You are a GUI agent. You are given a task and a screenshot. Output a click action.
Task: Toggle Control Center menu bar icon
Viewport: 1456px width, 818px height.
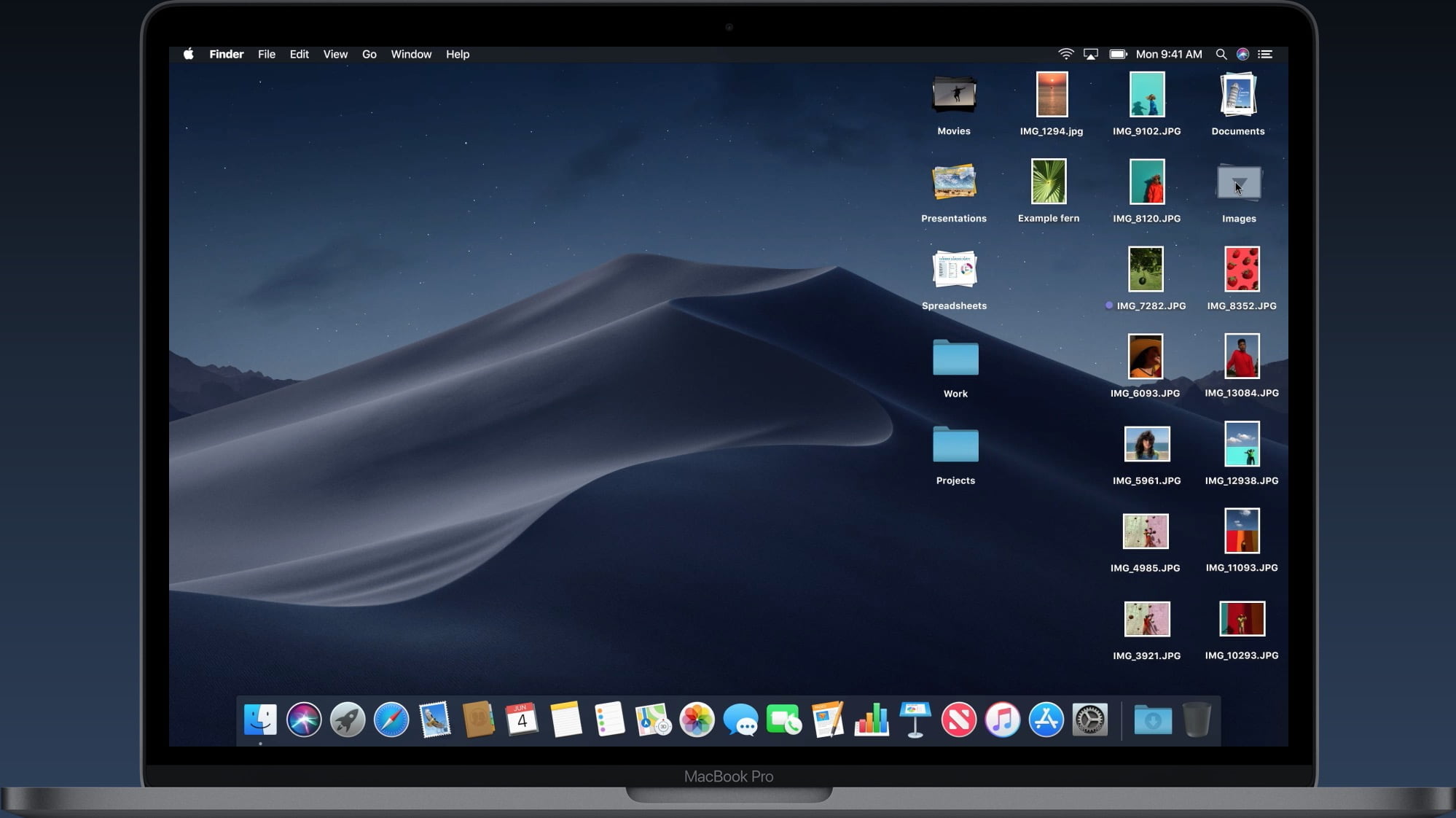[x=1265, y=53]
